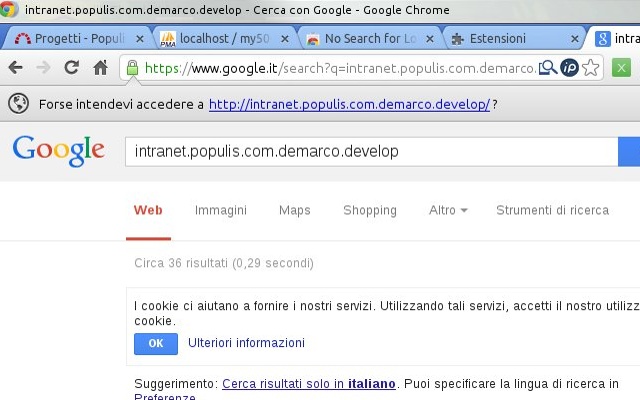Select the active intra Google tab
This screenshot has width=640, height=400.
(x=615, y=39)
